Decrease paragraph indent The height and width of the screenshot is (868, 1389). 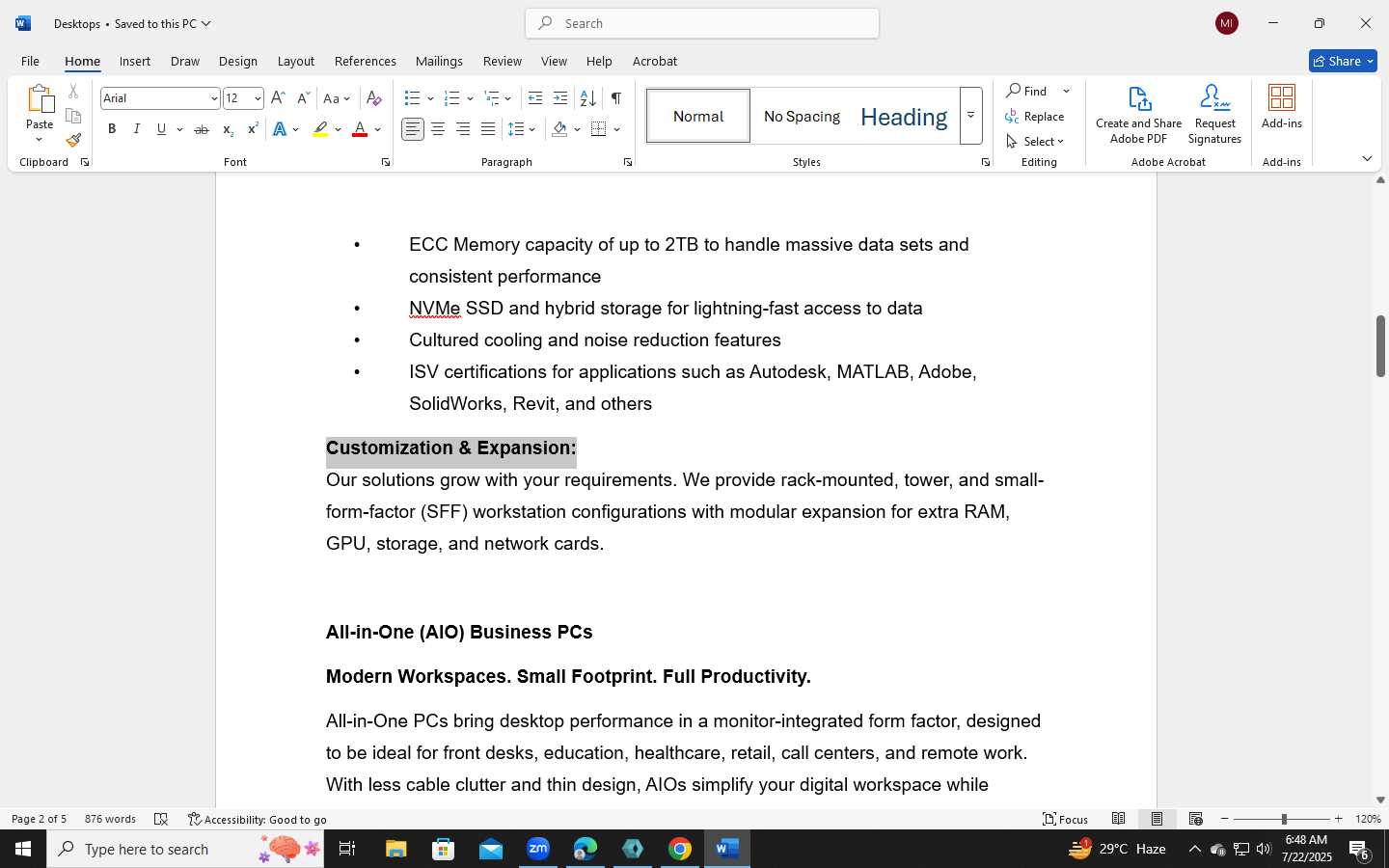535,98
